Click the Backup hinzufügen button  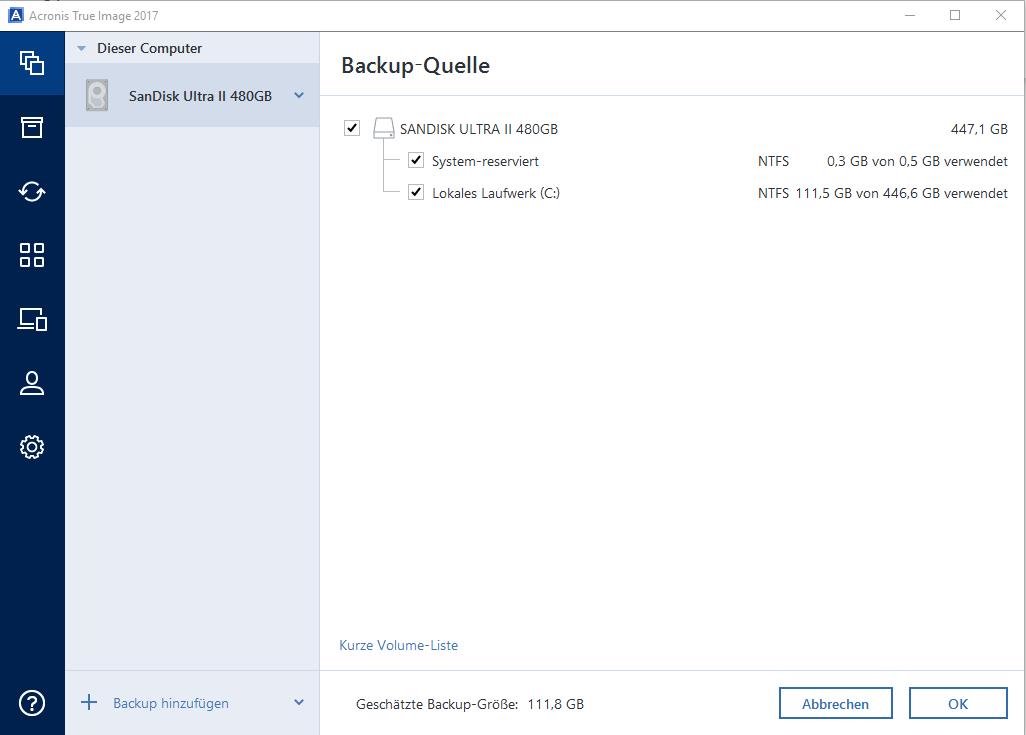click(171, 704)
